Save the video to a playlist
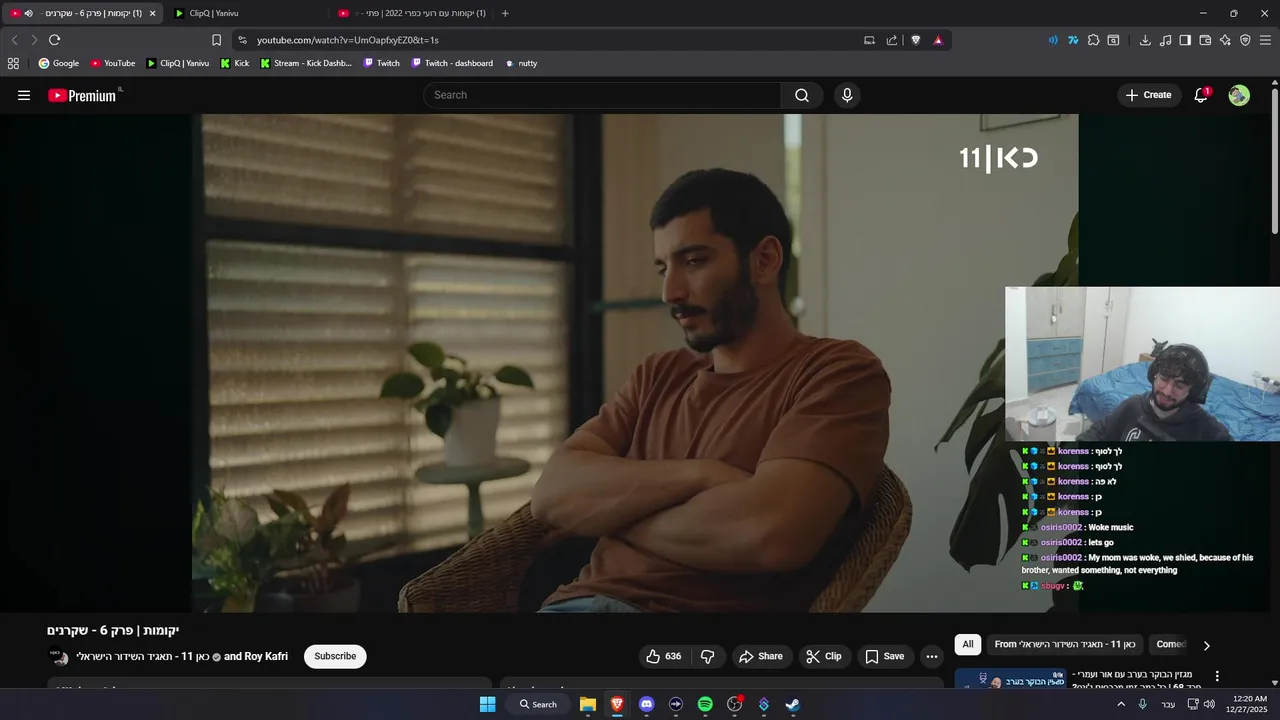Image resolution: width=1280 pixels, height=720 pixels. point(885,656)
